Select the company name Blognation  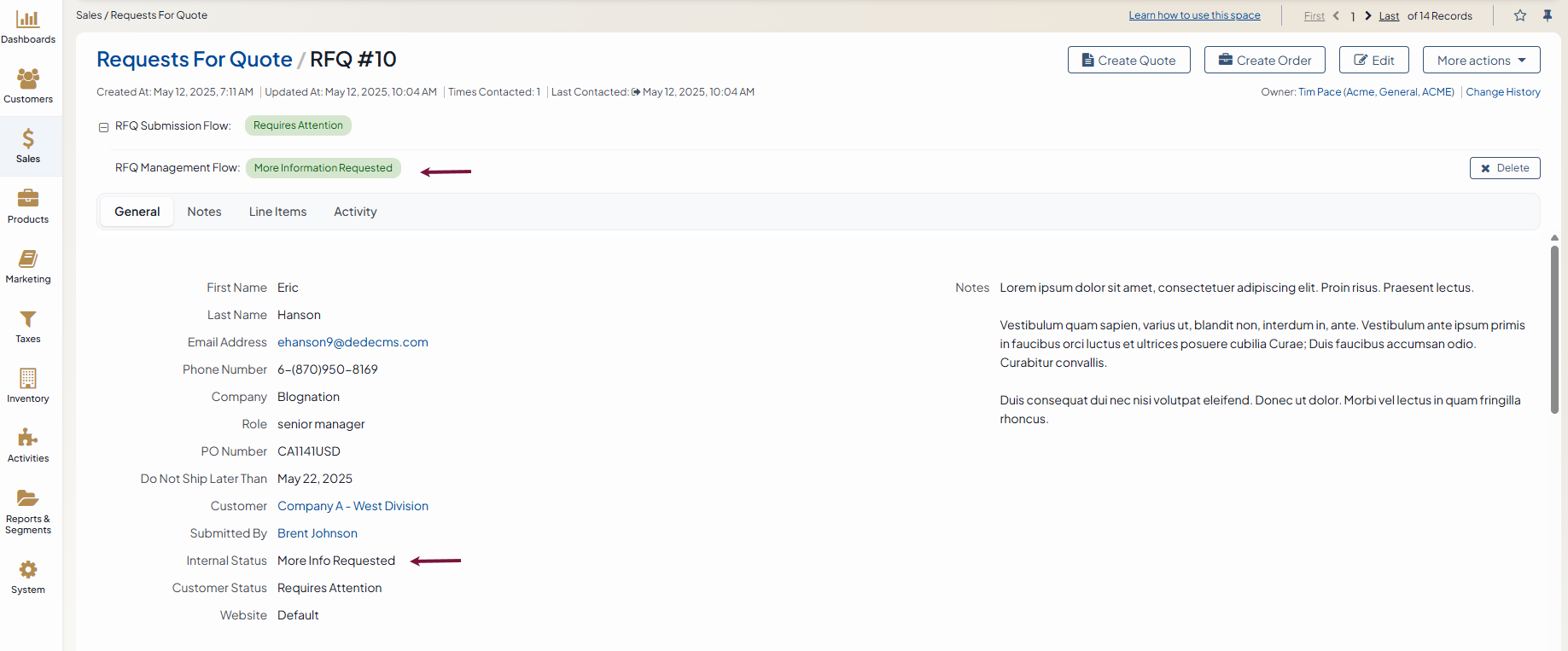pos(308,397)
